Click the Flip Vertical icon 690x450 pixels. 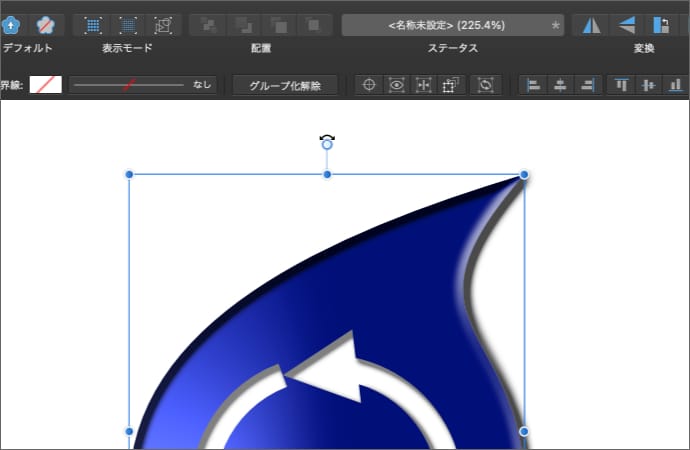(626, 25)
